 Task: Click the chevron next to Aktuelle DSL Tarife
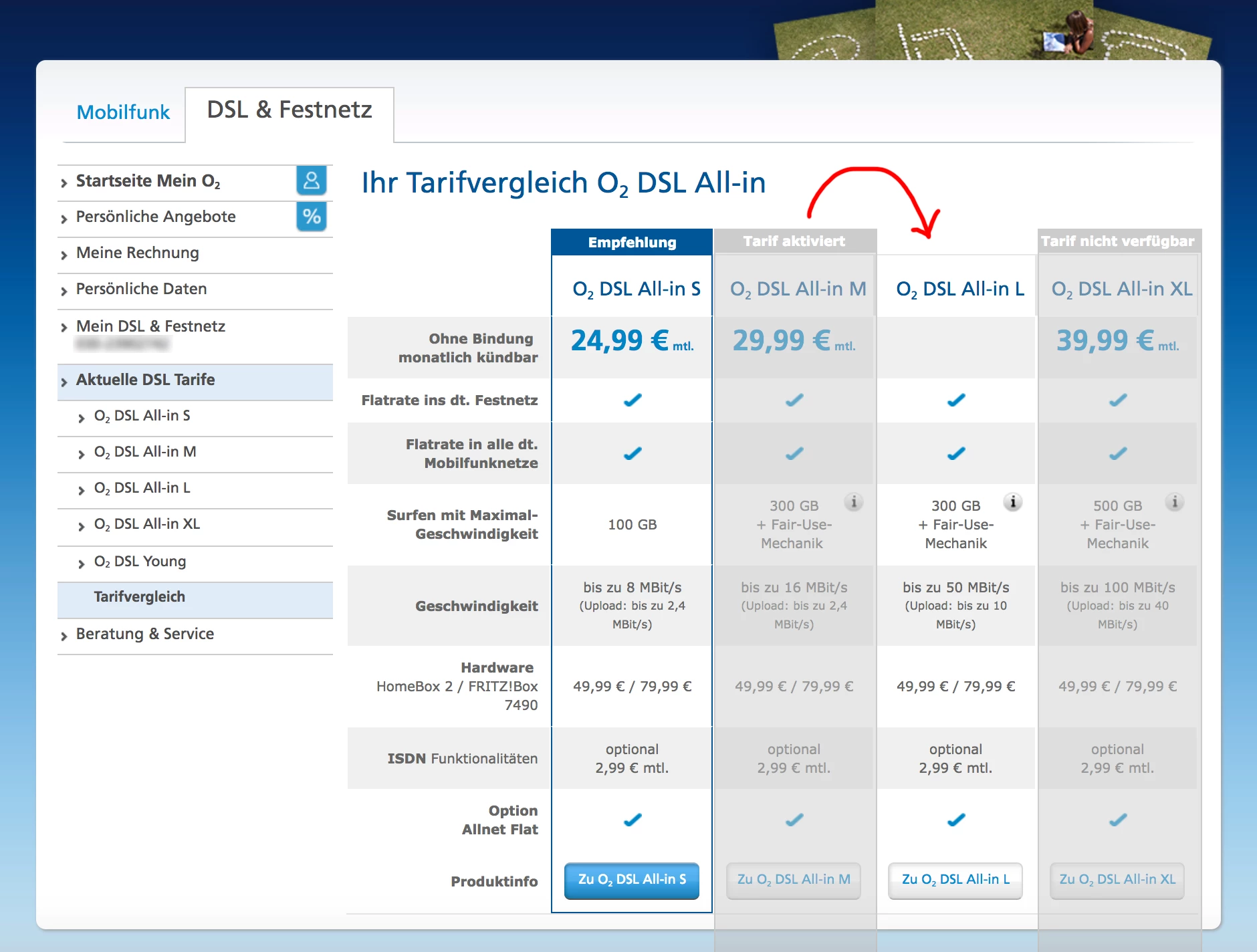coord(64,382)
